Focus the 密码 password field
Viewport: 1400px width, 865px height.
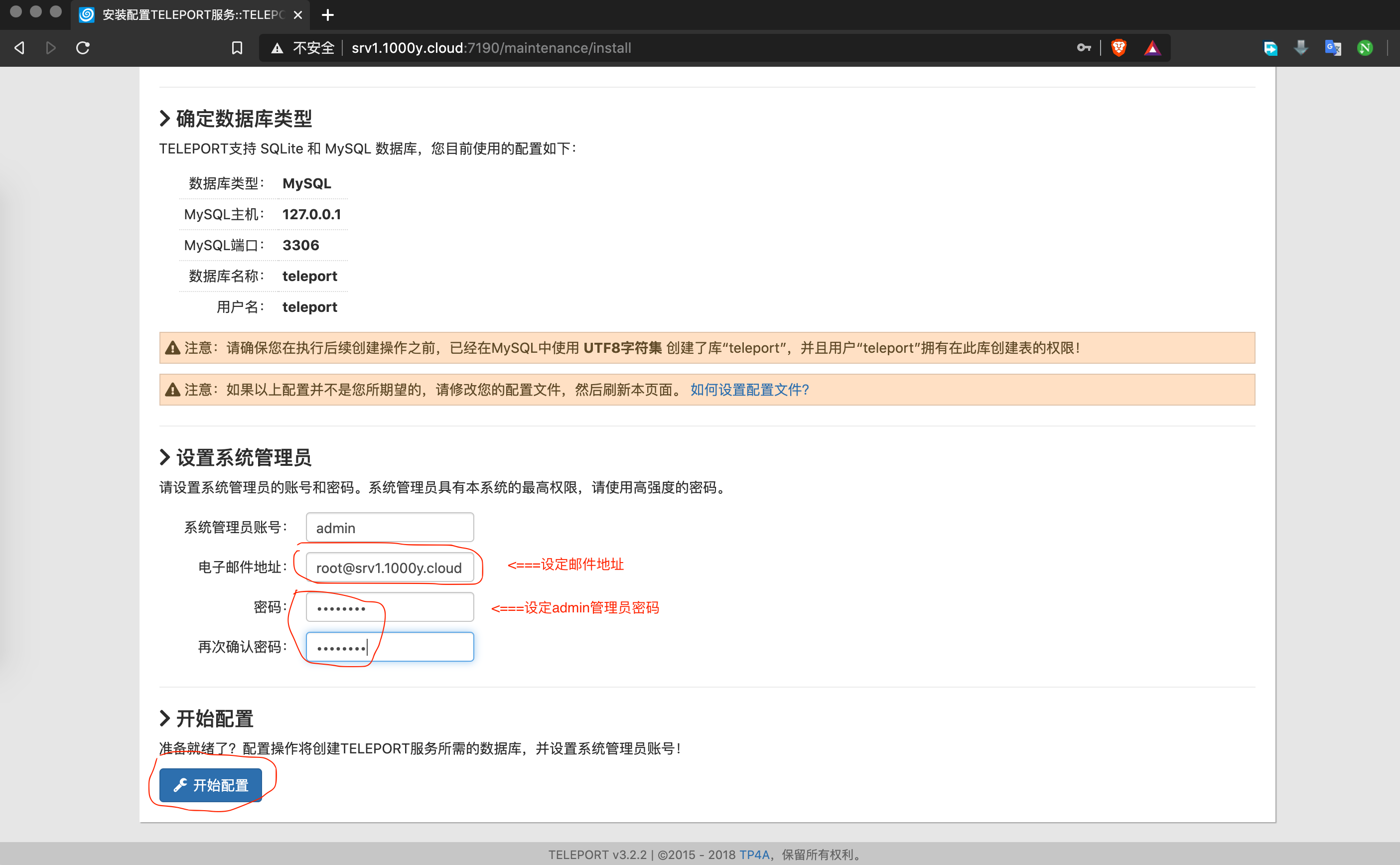pyautogui.click(x=390, y=607)
